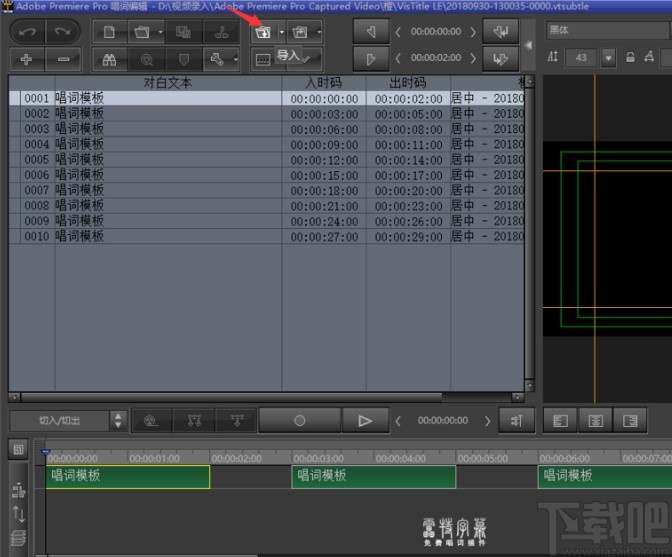Image resolution: width=672 pixels, height=557 pixels.
Task: Toggle the font size lock icon
Action: coord(631,58)
